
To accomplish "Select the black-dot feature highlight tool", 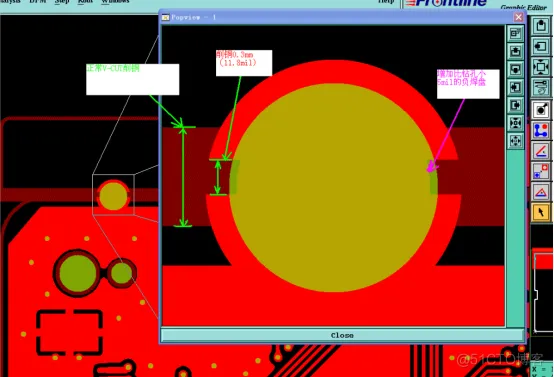I will click(541, 110).
